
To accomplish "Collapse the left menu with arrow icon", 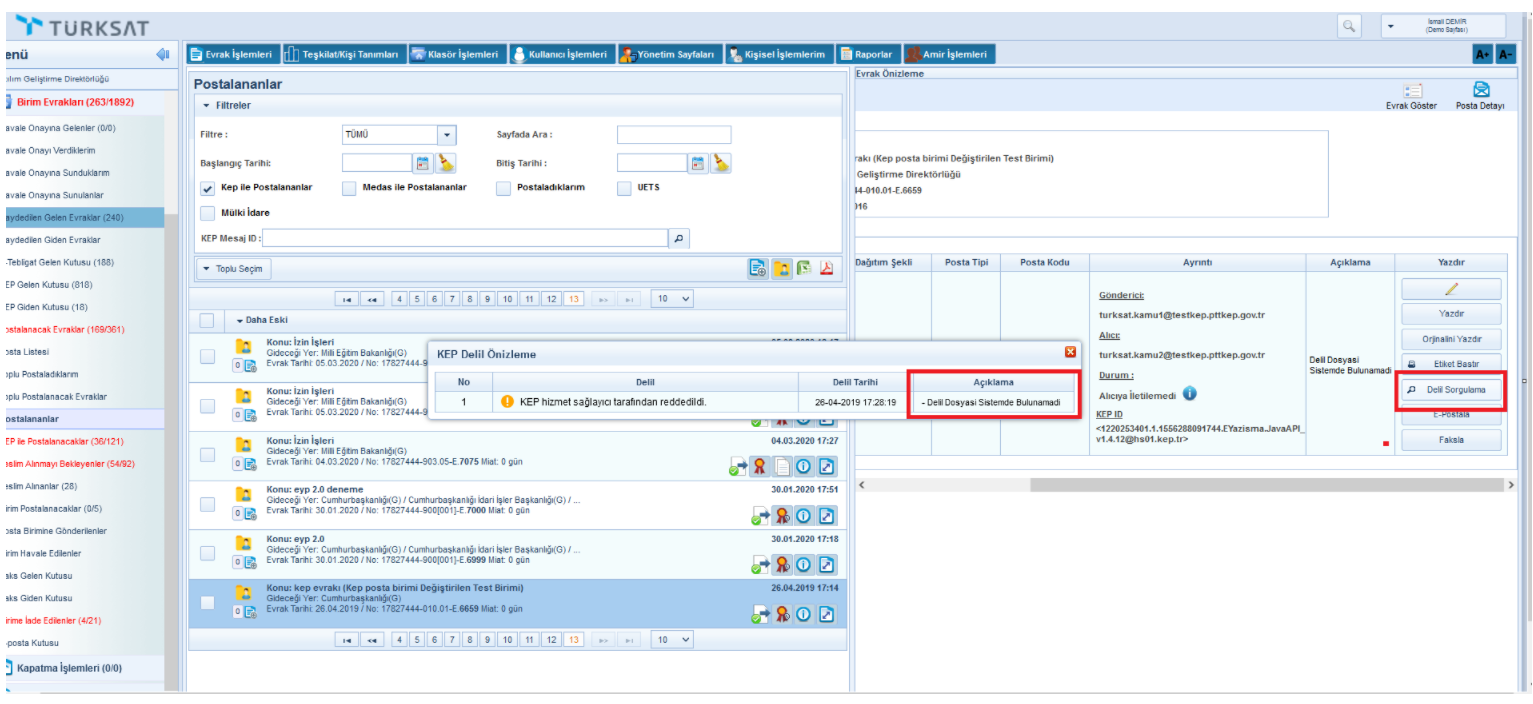I will [163, 54].
